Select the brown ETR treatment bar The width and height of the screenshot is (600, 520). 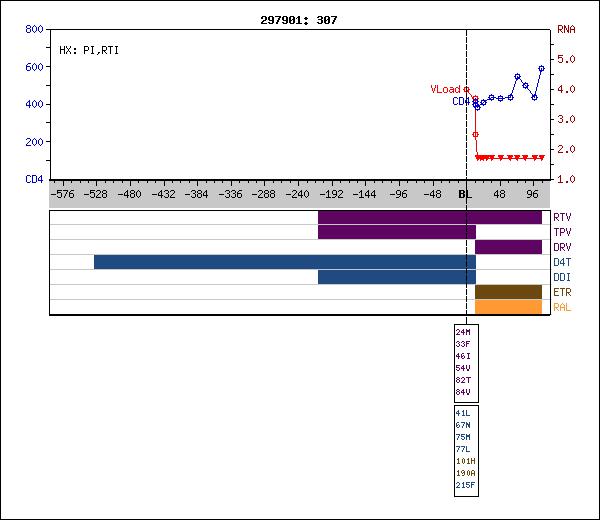[x=508, y=292]
